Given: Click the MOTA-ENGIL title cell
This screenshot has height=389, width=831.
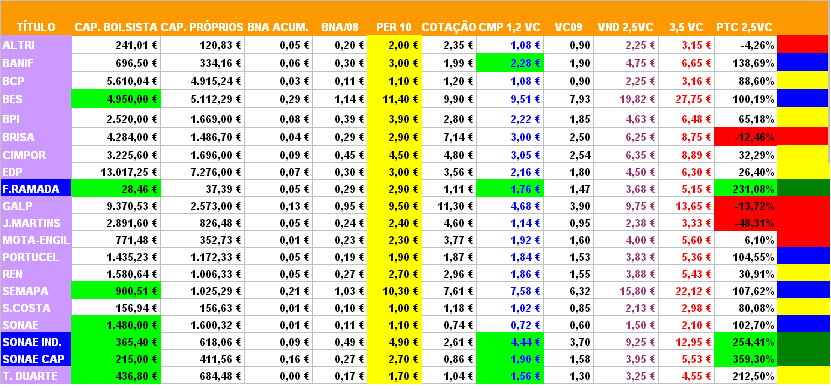Looking at the screenshot, I should tap(36, 240).
